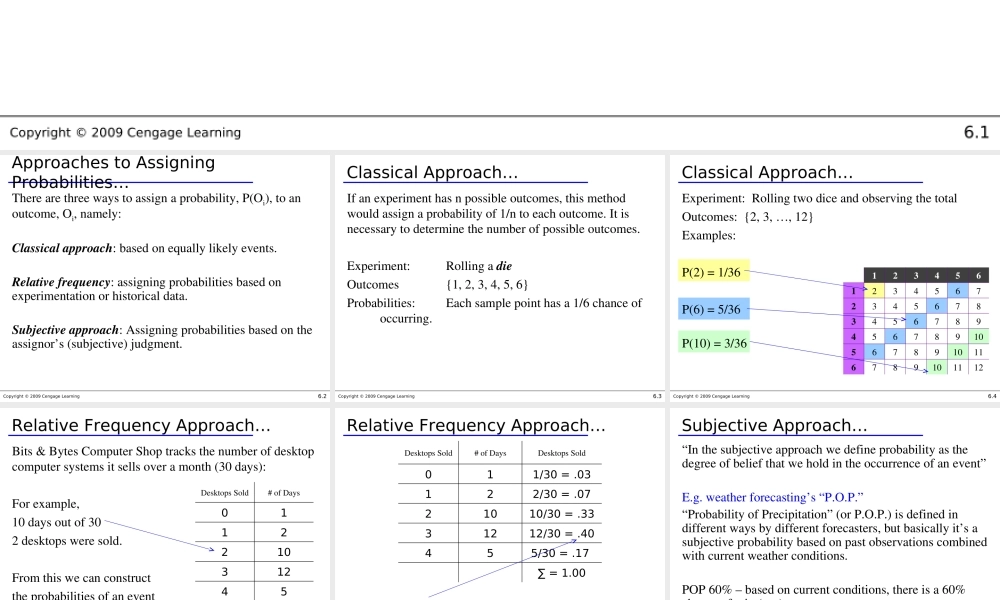1000x600 pixels.
Task: Select the Classical Approach slide about rolling a die
Action: (x=432, y=173)
